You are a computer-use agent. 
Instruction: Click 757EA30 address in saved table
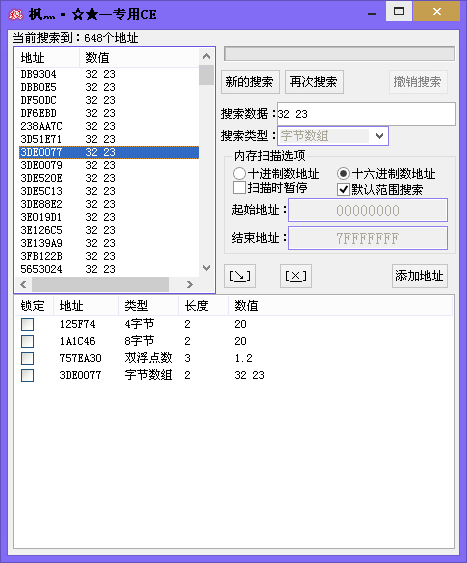click(x=80, y=358)
